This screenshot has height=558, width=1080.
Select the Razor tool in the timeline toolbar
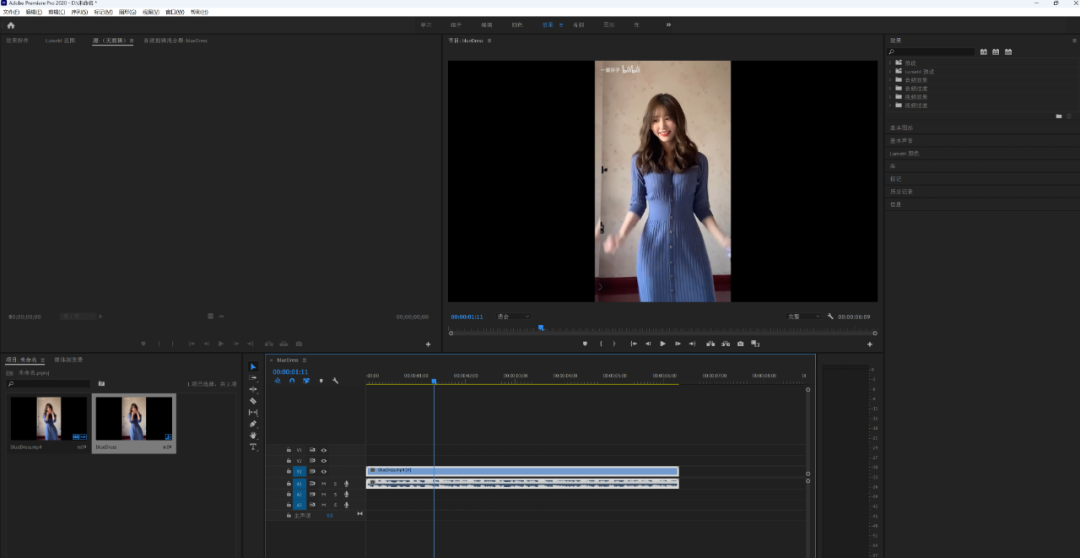(x=253, y=401)
